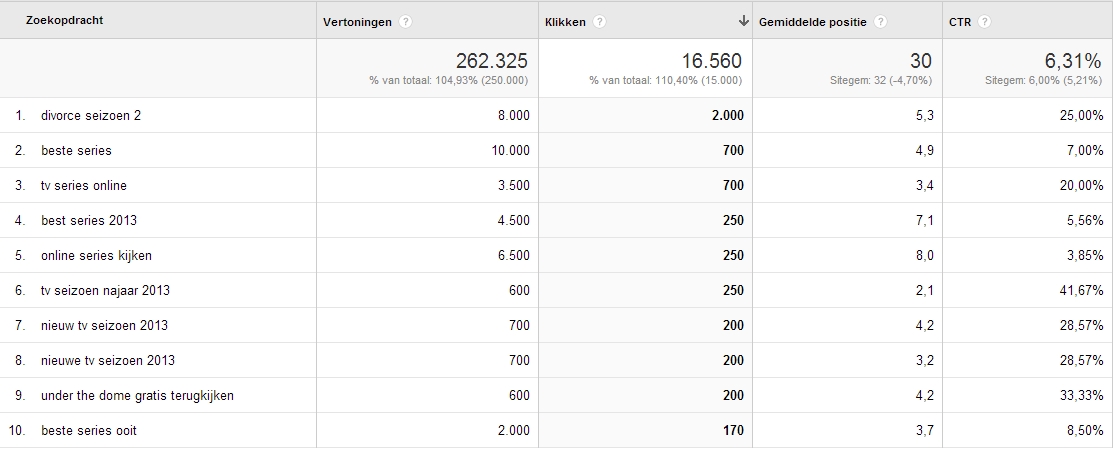Image resolution: width=1113 pixels, height=450 pixels.
Task: Toggle descending sort arrow in Klikken column
Action: coord(743,21)
